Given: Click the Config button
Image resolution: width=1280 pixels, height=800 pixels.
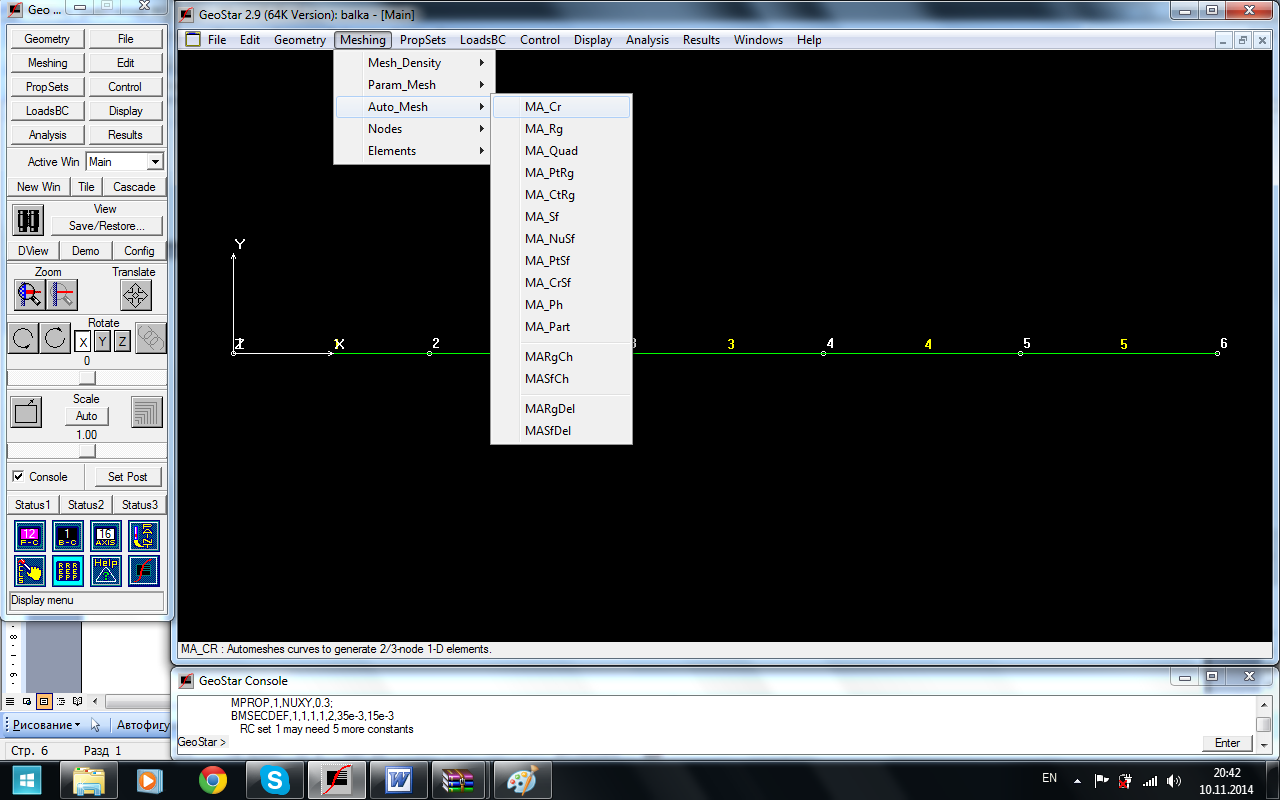Looking at the screenshot, I should coord(139,251).
